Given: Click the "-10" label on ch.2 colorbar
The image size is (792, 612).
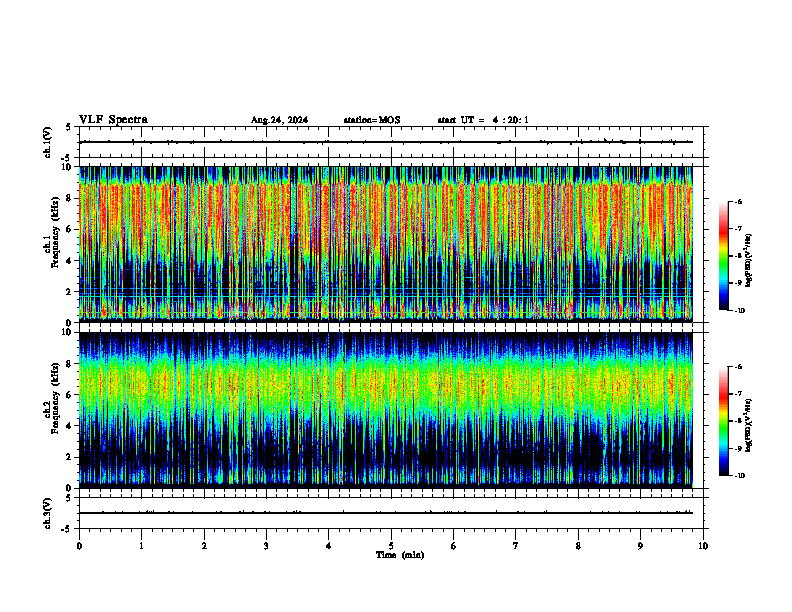Looking at the screenshot, I should click(x=739, y=476).
